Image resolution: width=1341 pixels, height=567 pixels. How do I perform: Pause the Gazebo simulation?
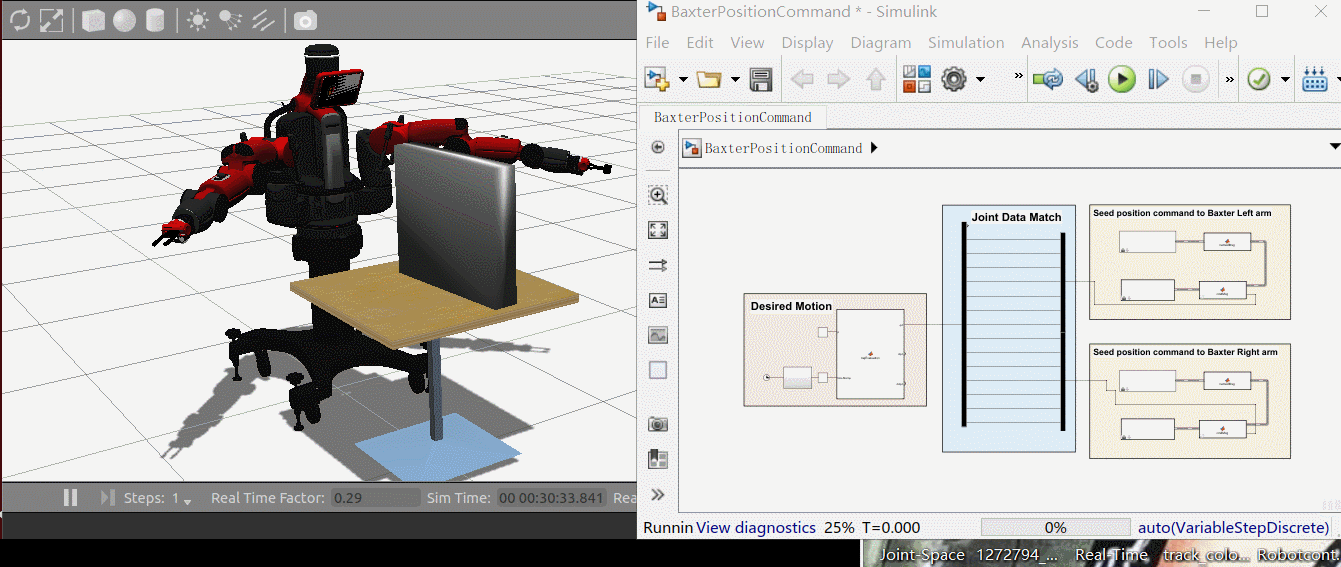click(x=71, y=497)
